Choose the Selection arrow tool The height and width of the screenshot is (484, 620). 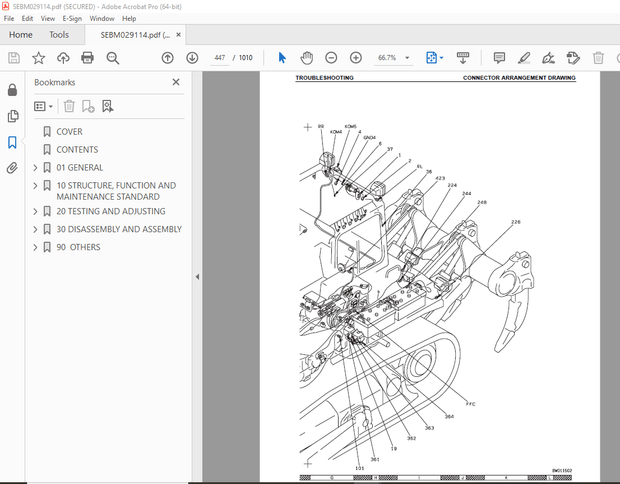tap(282, 58)
